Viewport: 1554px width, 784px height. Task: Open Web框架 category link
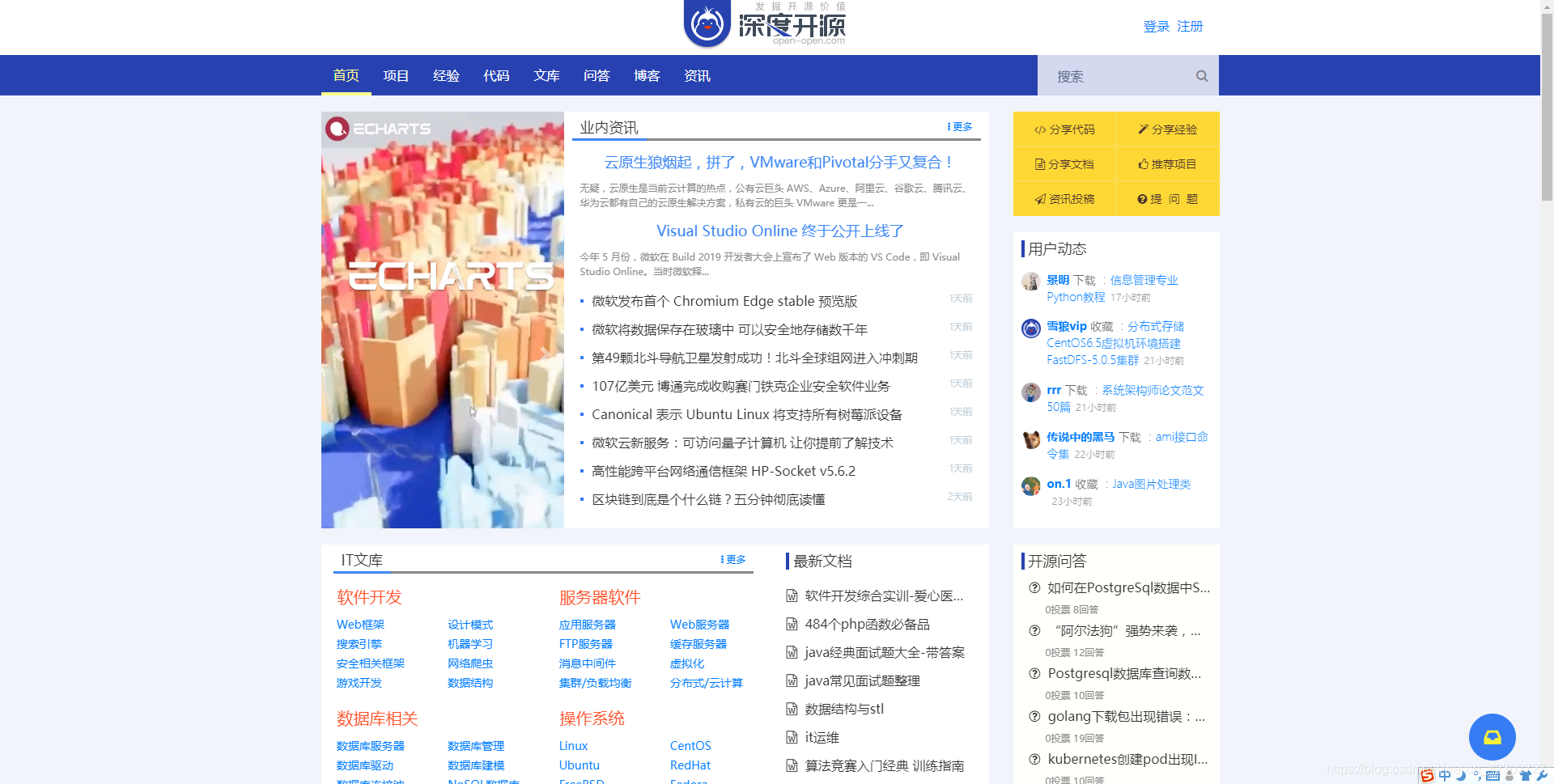360,625
